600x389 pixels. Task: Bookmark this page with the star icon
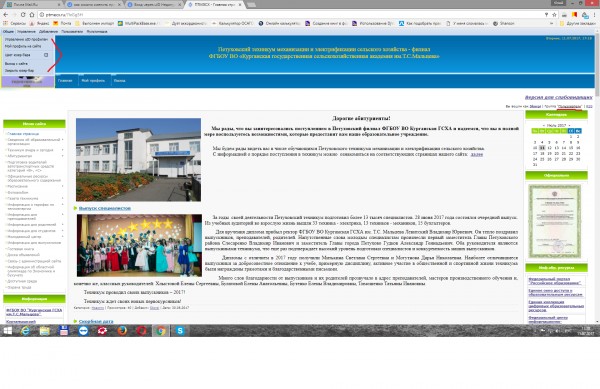[554, 15]
